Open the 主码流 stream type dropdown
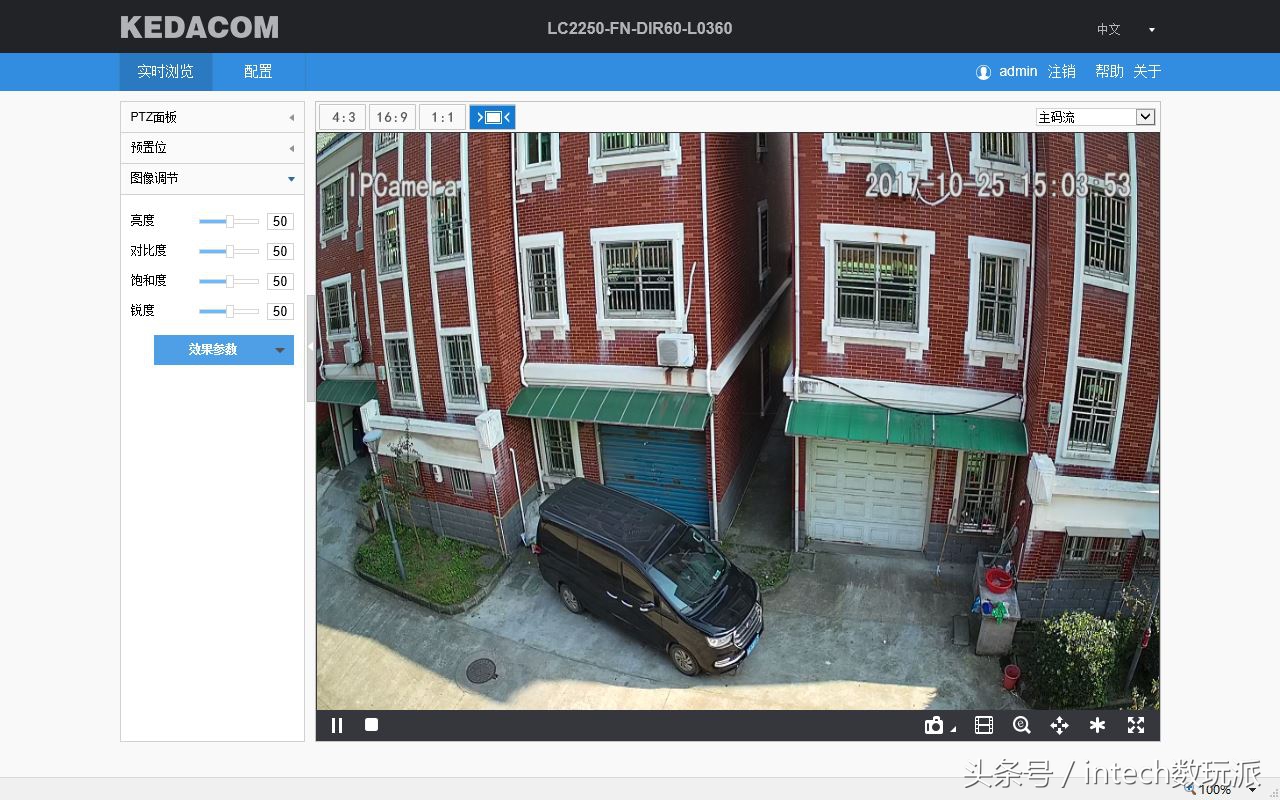Screen dimensions: 1280x800 [x=1095, y=117]
